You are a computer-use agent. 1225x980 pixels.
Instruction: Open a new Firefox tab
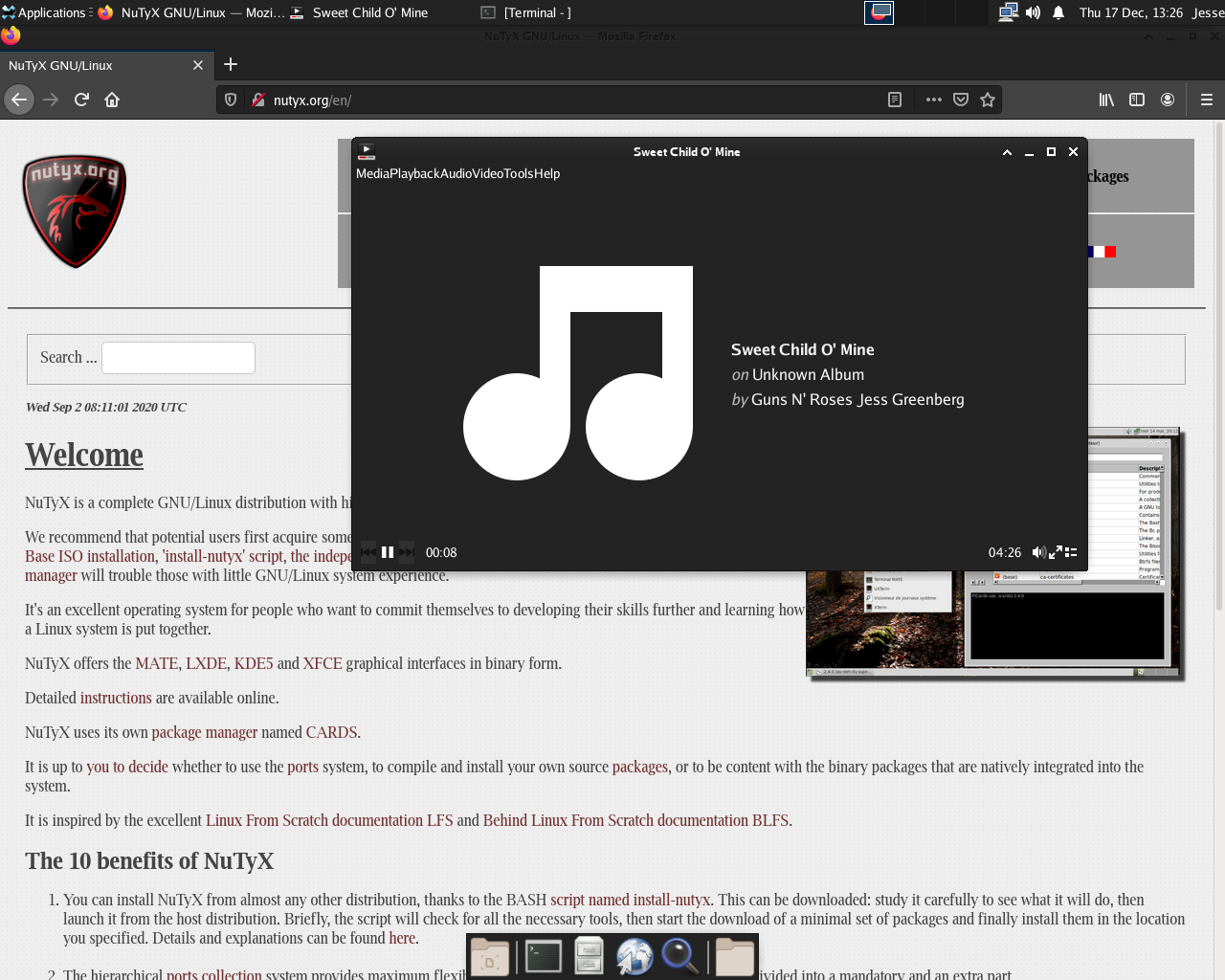coord(231,64)
